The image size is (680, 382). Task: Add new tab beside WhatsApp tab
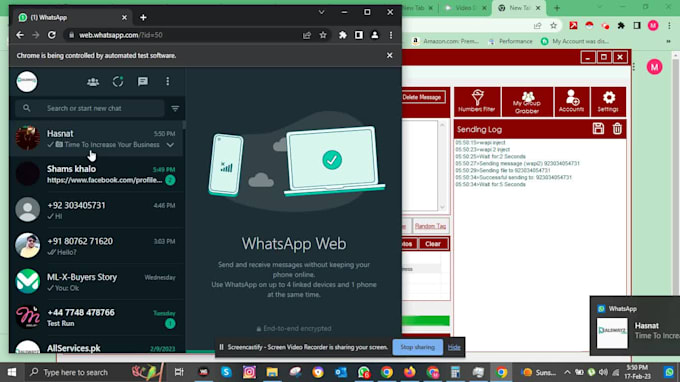pyautogui.click(x=143, y=18)
